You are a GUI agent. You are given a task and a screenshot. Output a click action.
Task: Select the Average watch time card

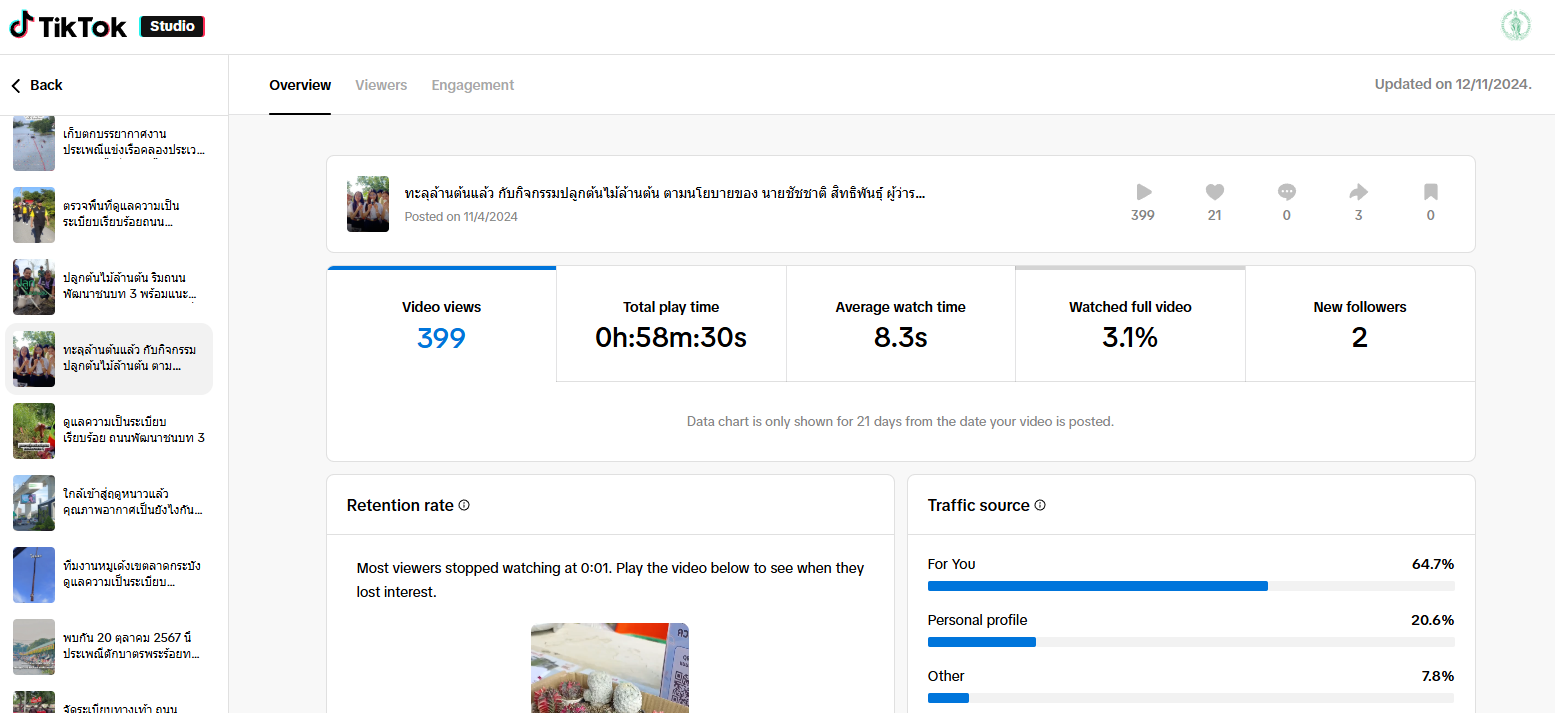(x=900, y=325)
